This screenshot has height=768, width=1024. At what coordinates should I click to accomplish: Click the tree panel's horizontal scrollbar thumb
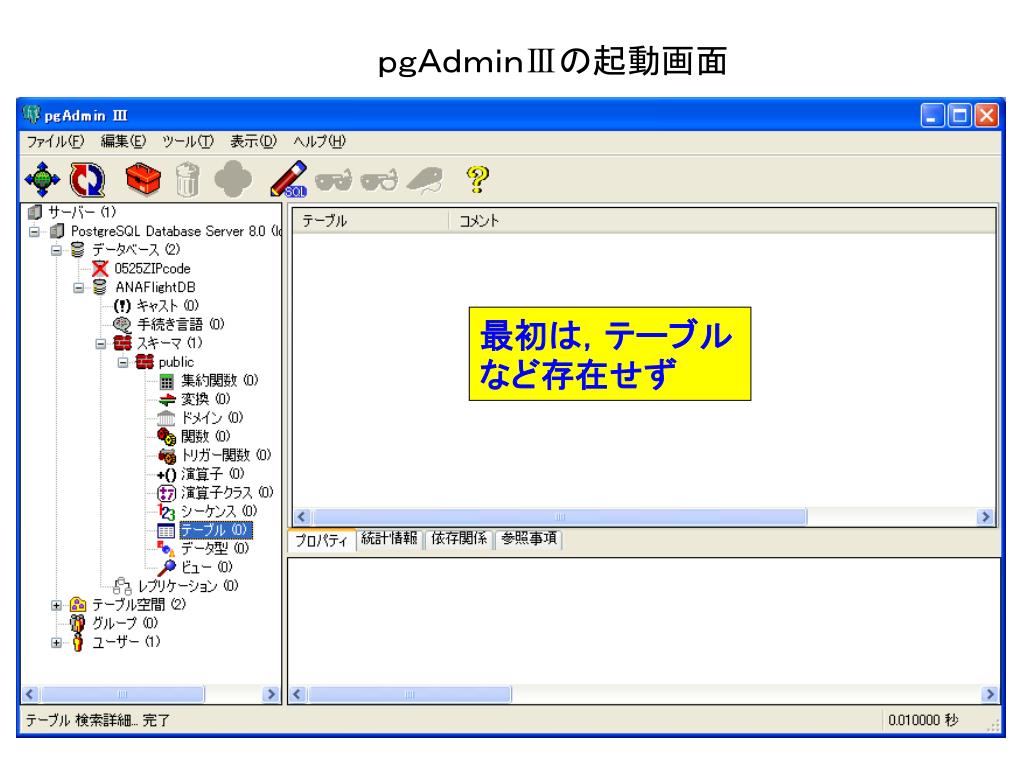coord(122,694)
